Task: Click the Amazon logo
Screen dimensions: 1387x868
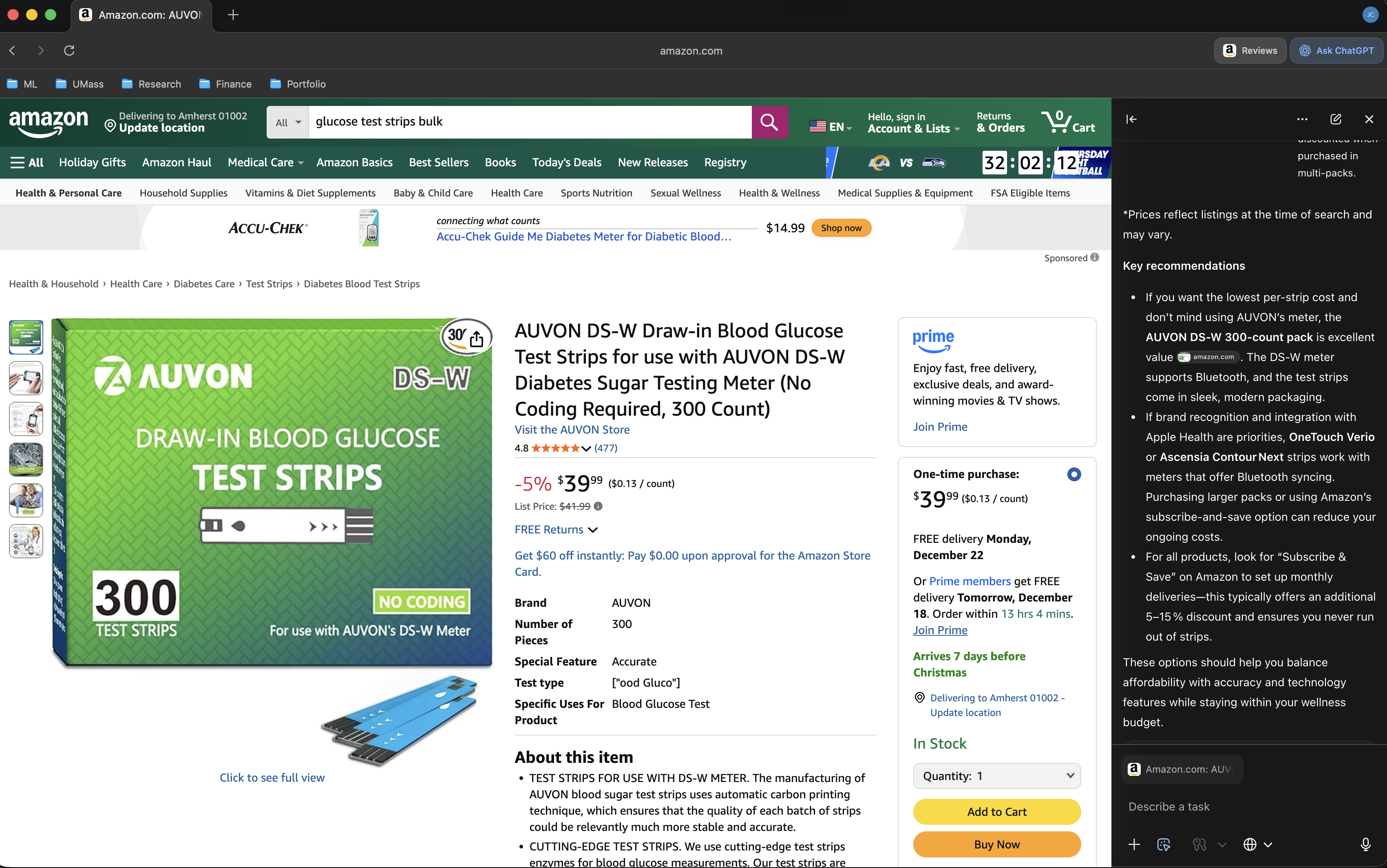Action: coord(48,122)
